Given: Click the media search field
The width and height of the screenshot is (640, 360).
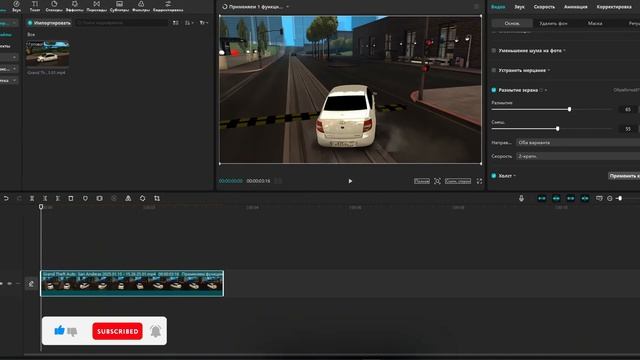Looking at the screenshot, I should 122,23.
